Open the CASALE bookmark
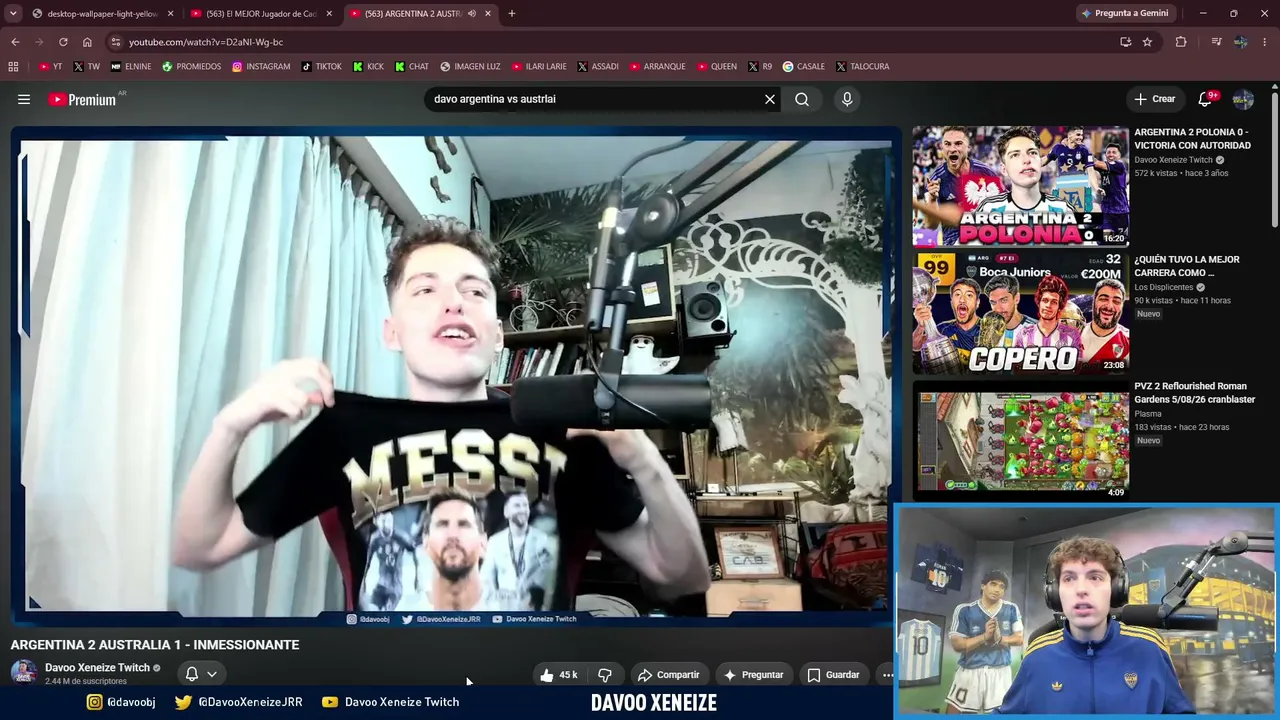 pos(804,67)
